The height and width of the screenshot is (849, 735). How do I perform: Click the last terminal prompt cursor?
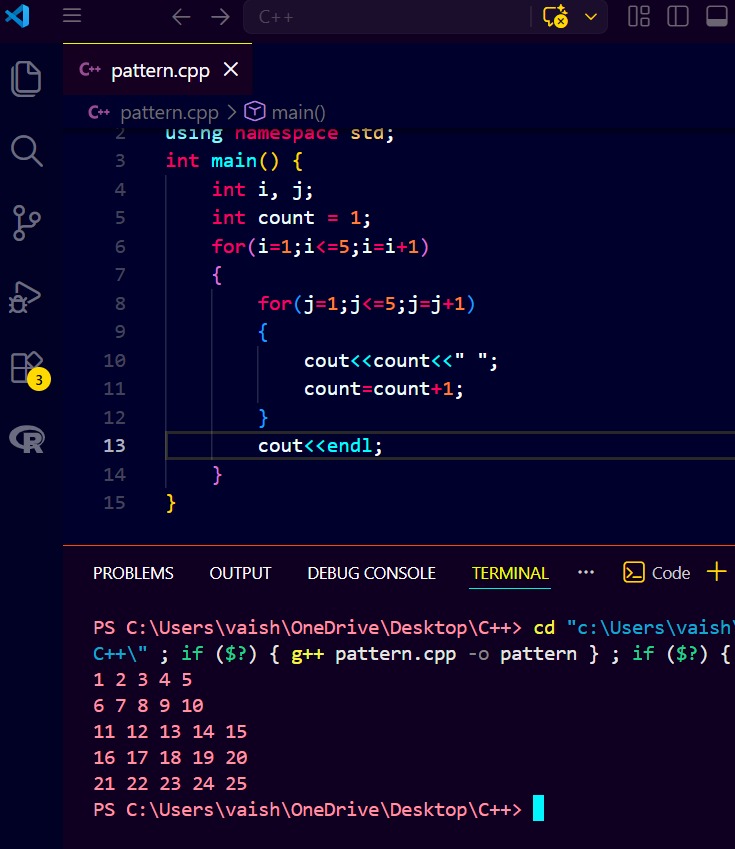(538, 808)
